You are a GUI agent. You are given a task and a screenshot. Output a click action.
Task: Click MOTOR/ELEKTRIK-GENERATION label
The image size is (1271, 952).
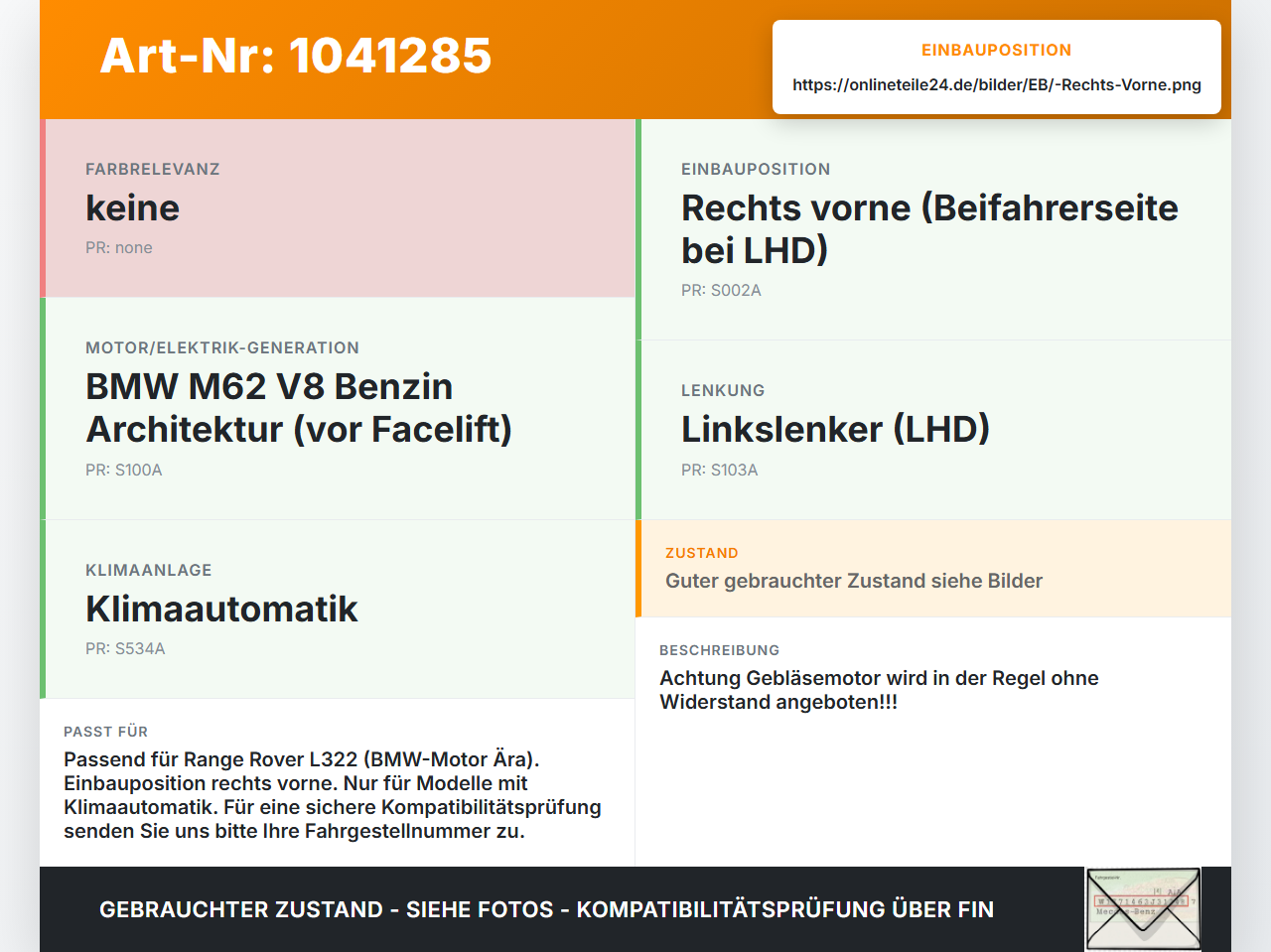click(222, 347)
